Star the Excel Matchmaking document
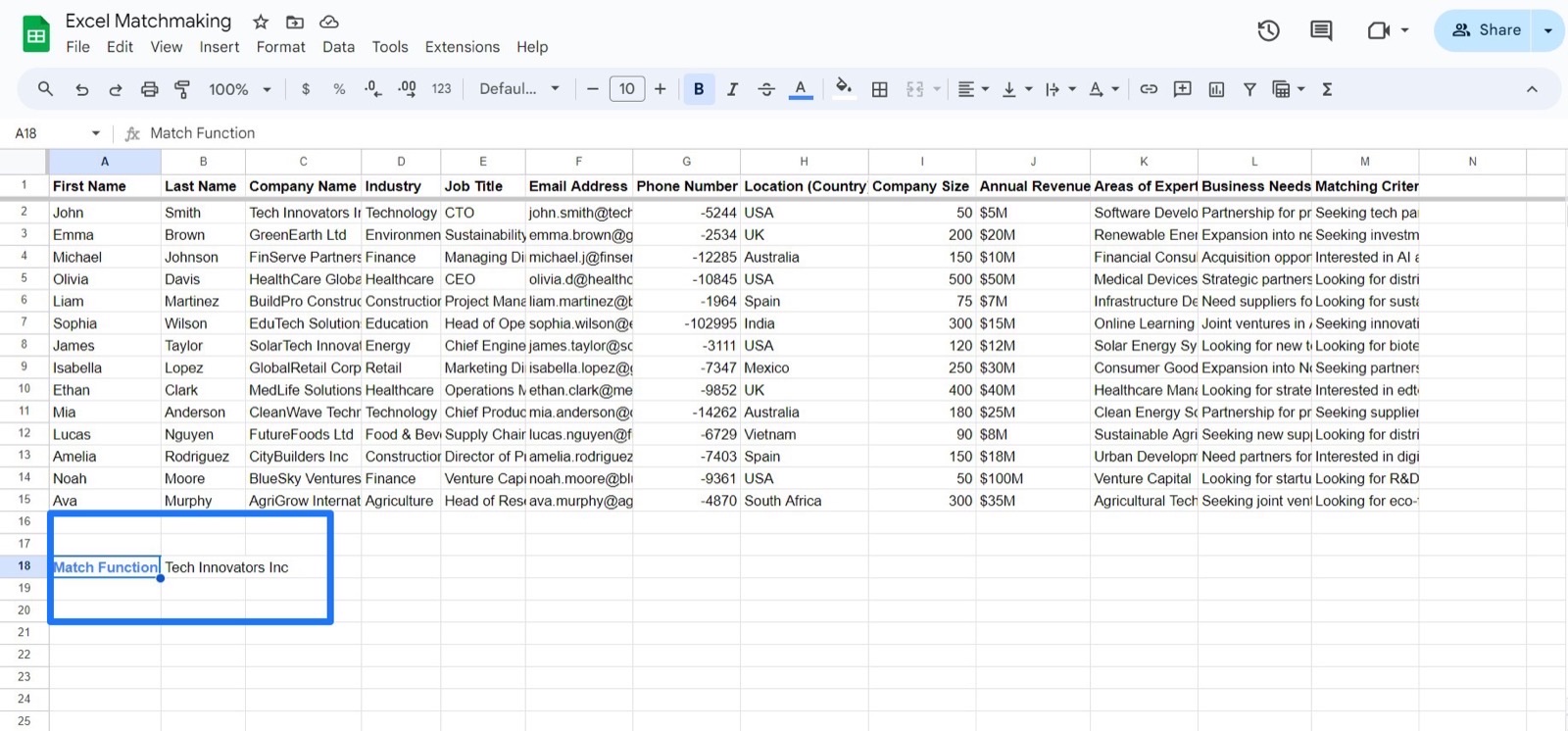Image resolution: width=1568 pixels, height=731 pixels. [261, 22]
